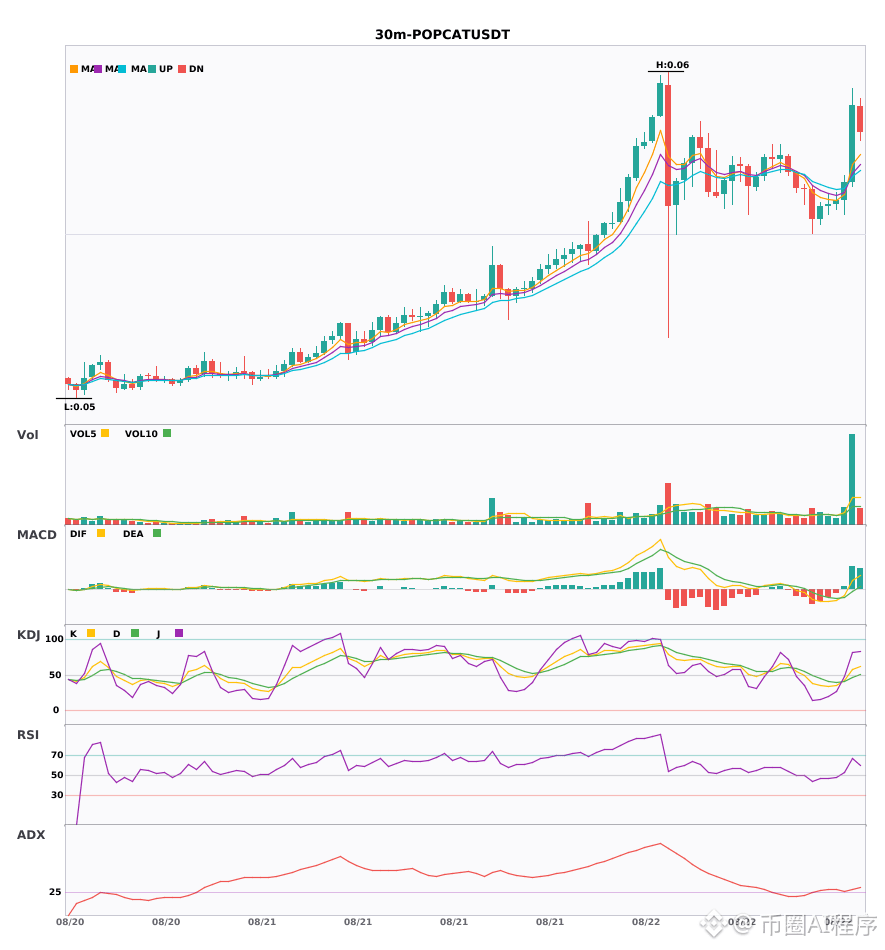The height and width of the screenshot is (950, 885).
Task: Click the yellow VOL5 legend swatch
Action: 105,433
